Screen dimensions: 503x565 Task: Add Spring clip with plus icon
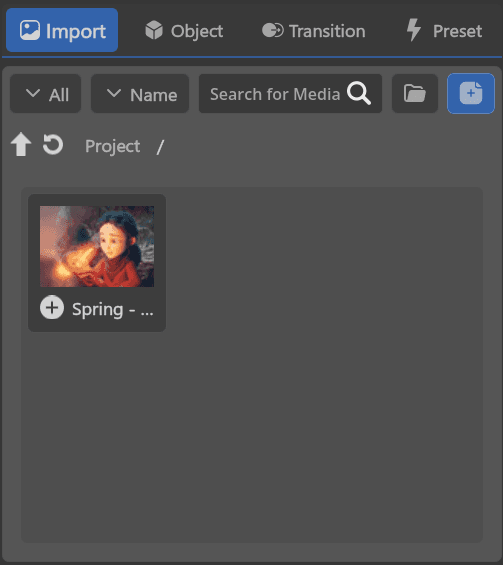[52, 307]
